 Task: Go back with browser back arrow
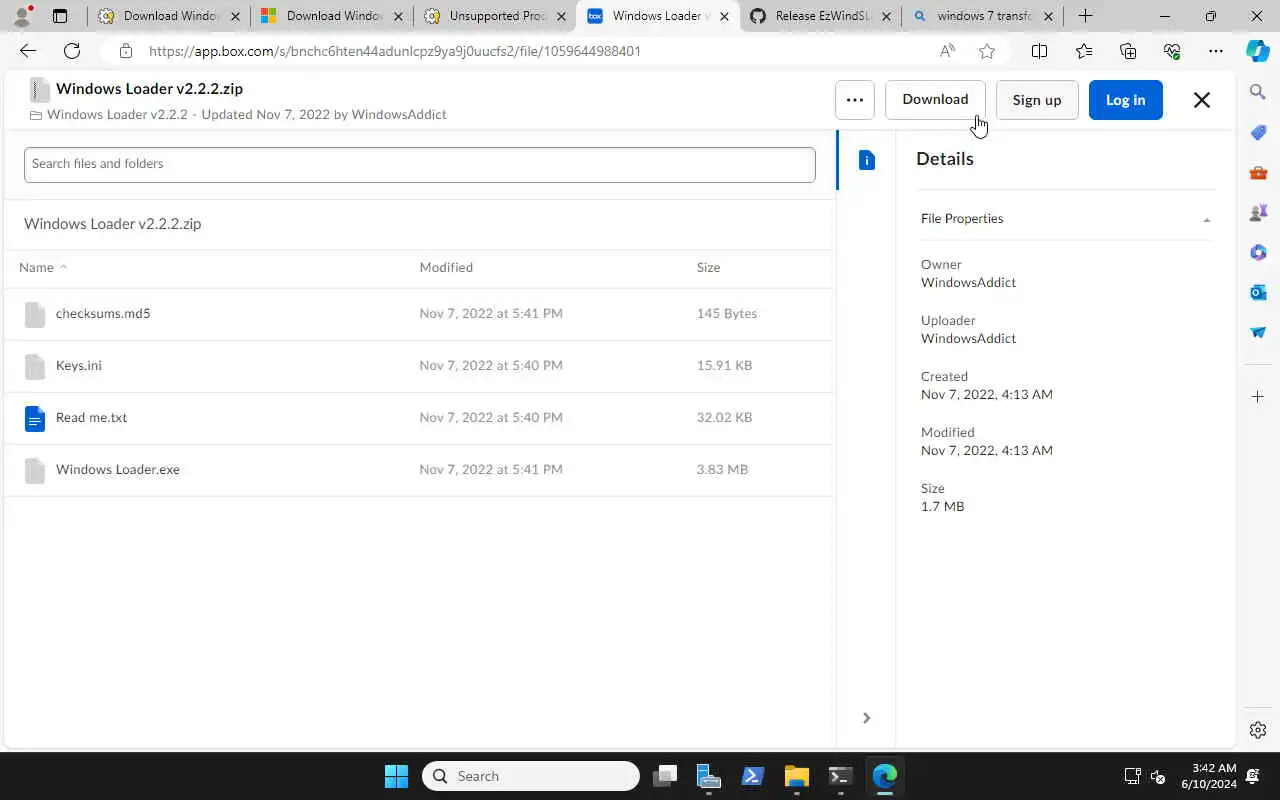coord(27,51)
